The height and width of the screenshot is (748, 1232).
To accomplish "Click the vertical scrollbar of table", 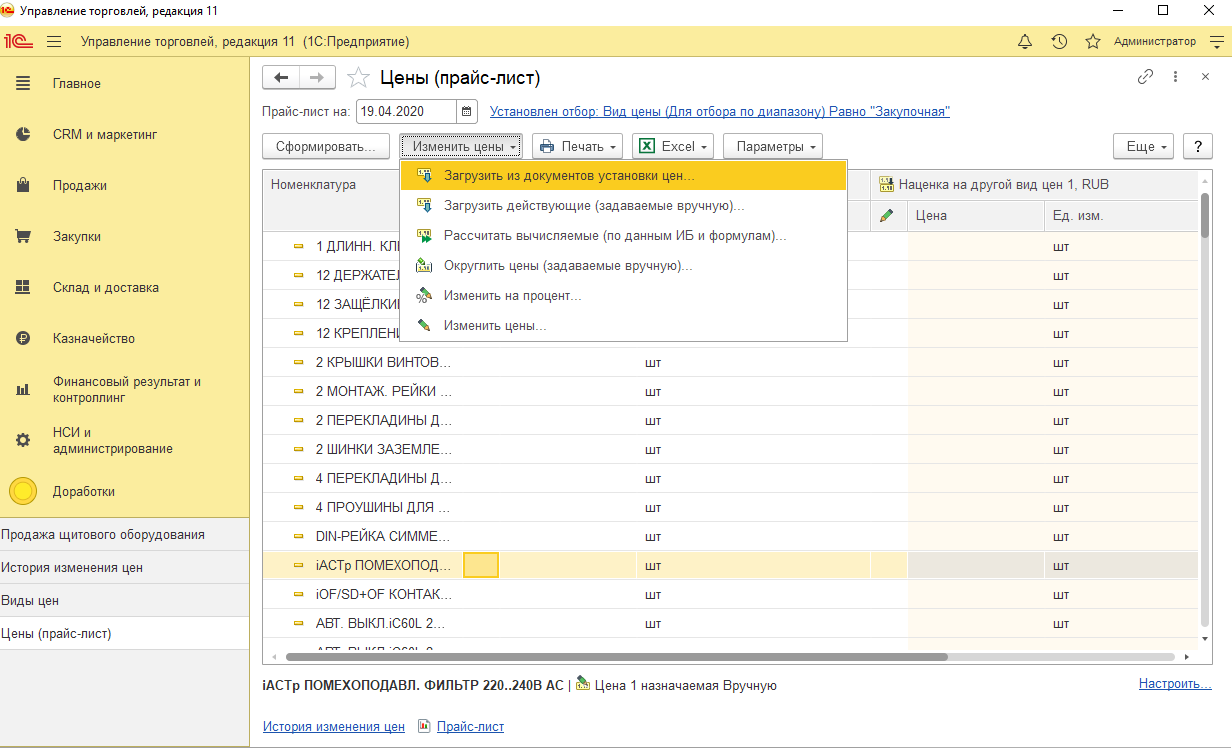I will [1204, 215].
